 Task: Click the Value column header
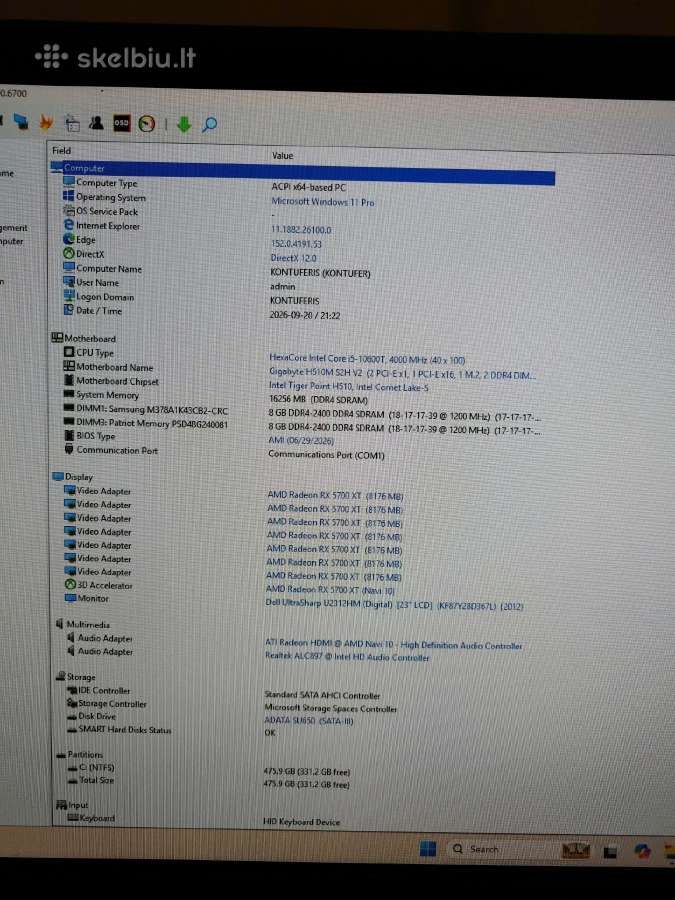(x=282, y=156)
